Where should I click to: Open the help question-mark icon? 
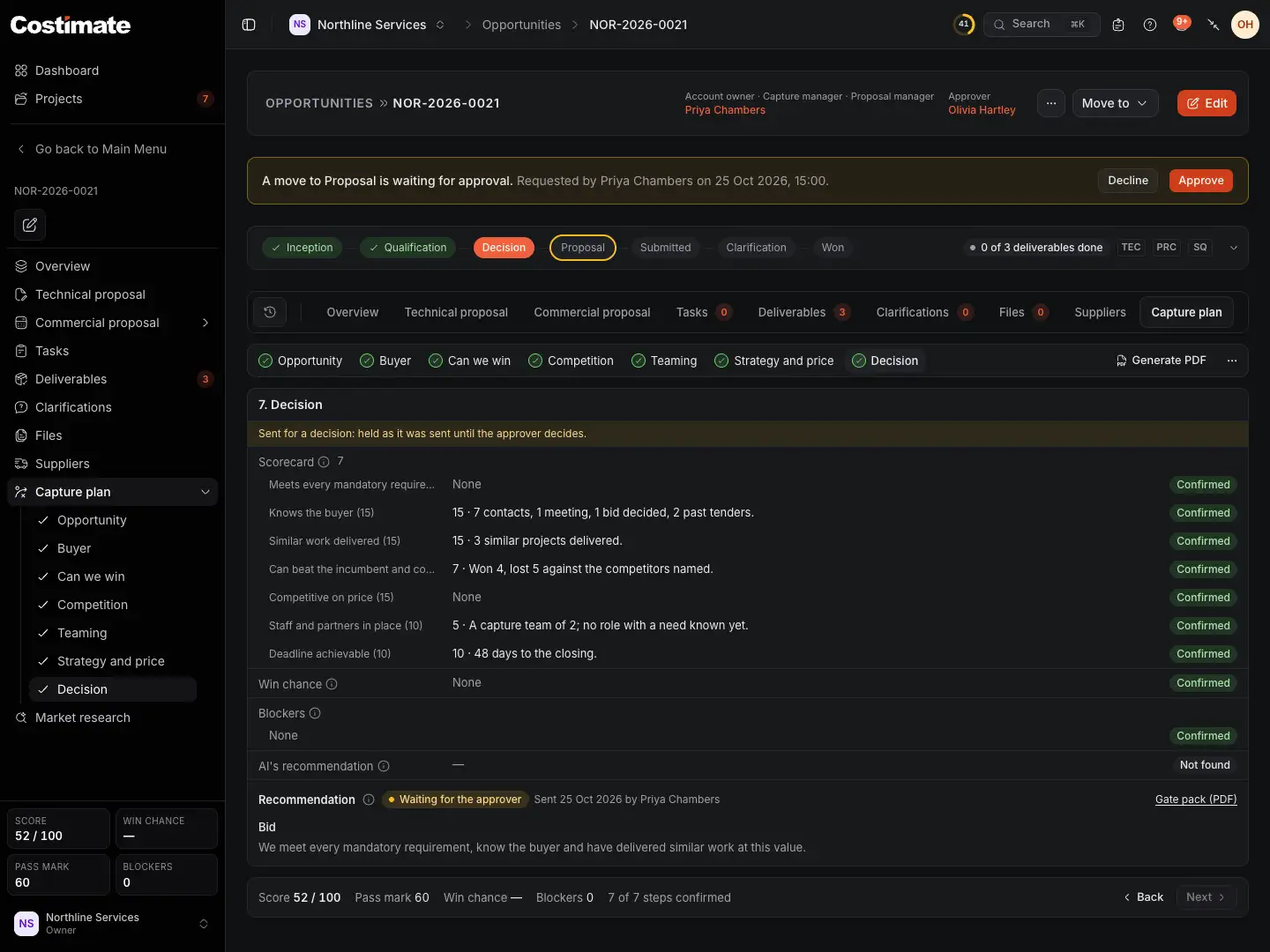tap(1150, 25)
